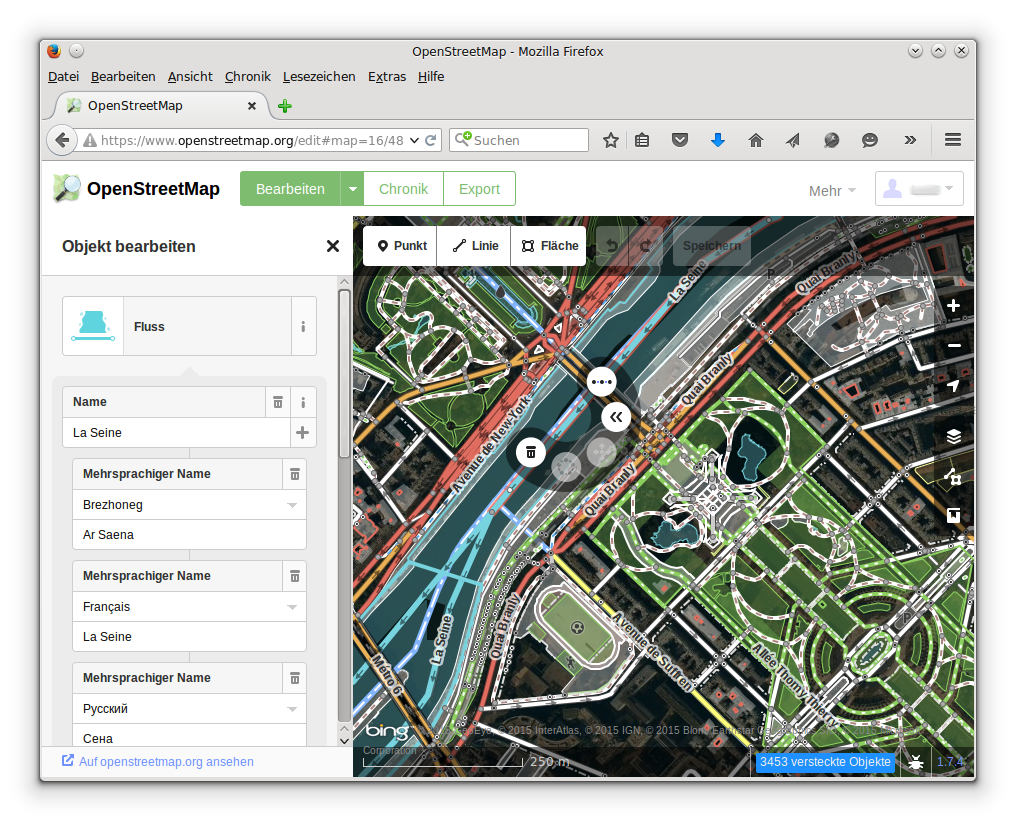Click the map zoom in plus button
Screen dimensions: 1016x821
tap(954, 306)
